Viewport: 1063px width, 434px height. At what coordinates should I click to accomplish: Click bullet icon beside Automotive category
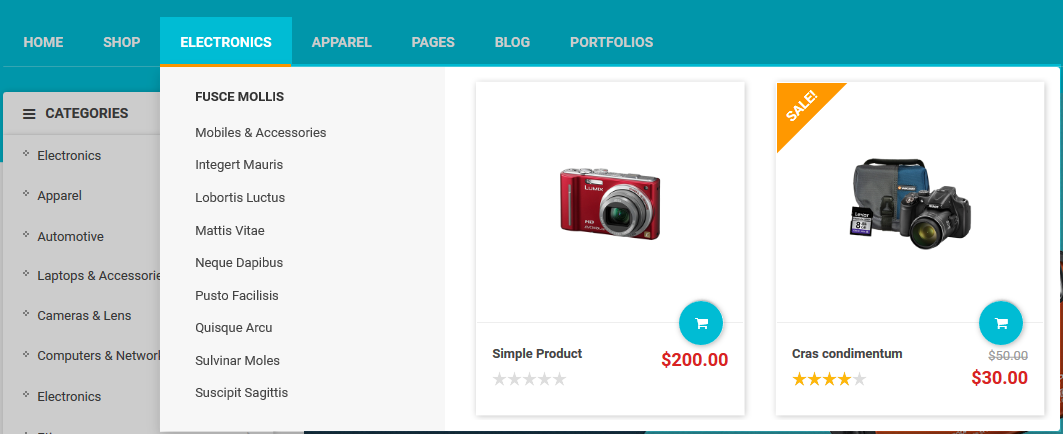click(26, 235)
